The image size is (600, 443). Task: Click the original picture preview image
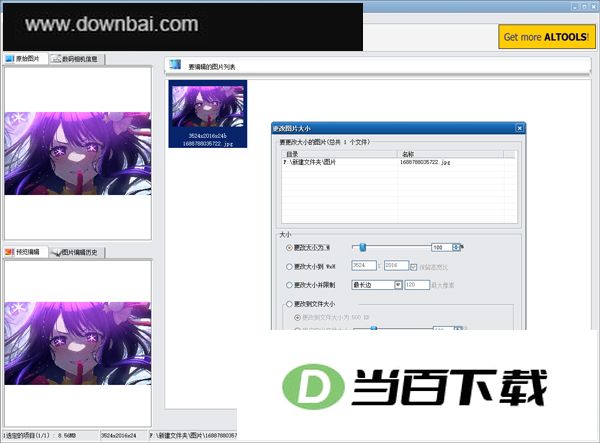78,153
